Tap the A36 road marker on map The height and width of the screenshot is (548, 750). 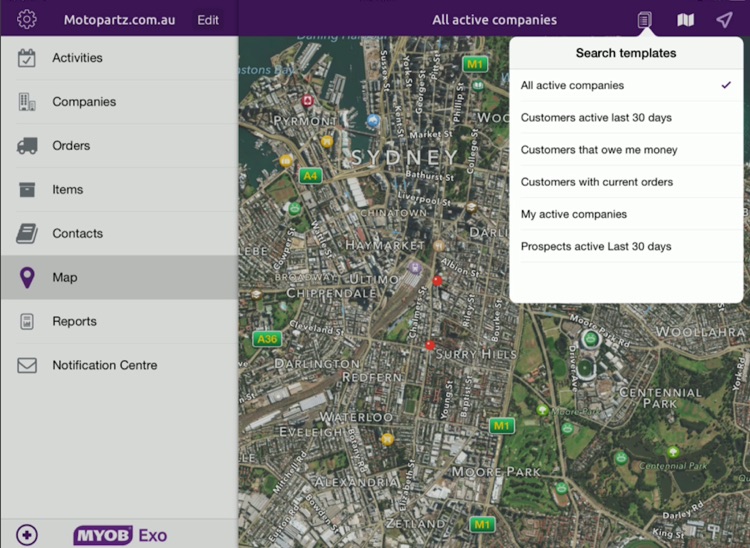click(x=267, y=339)
